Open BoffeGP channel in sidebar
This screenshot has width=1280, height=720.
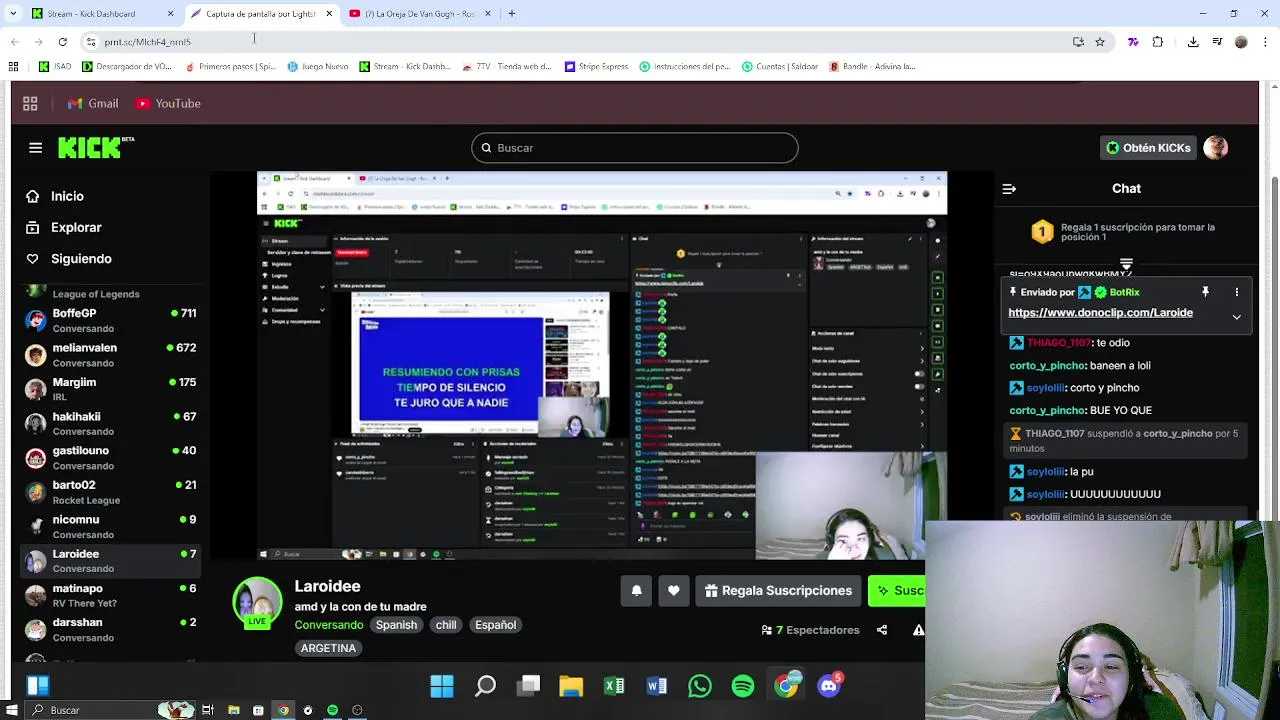(110, 321)
